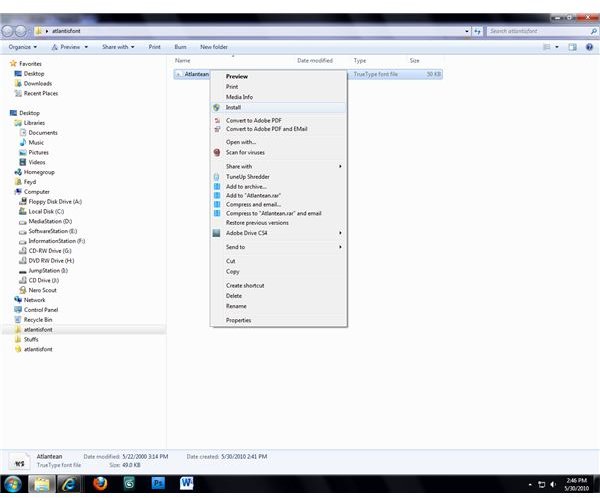This screenshot has width=600, height=498.
Task: Select Create shortcut
Action: tap(278, 286)
